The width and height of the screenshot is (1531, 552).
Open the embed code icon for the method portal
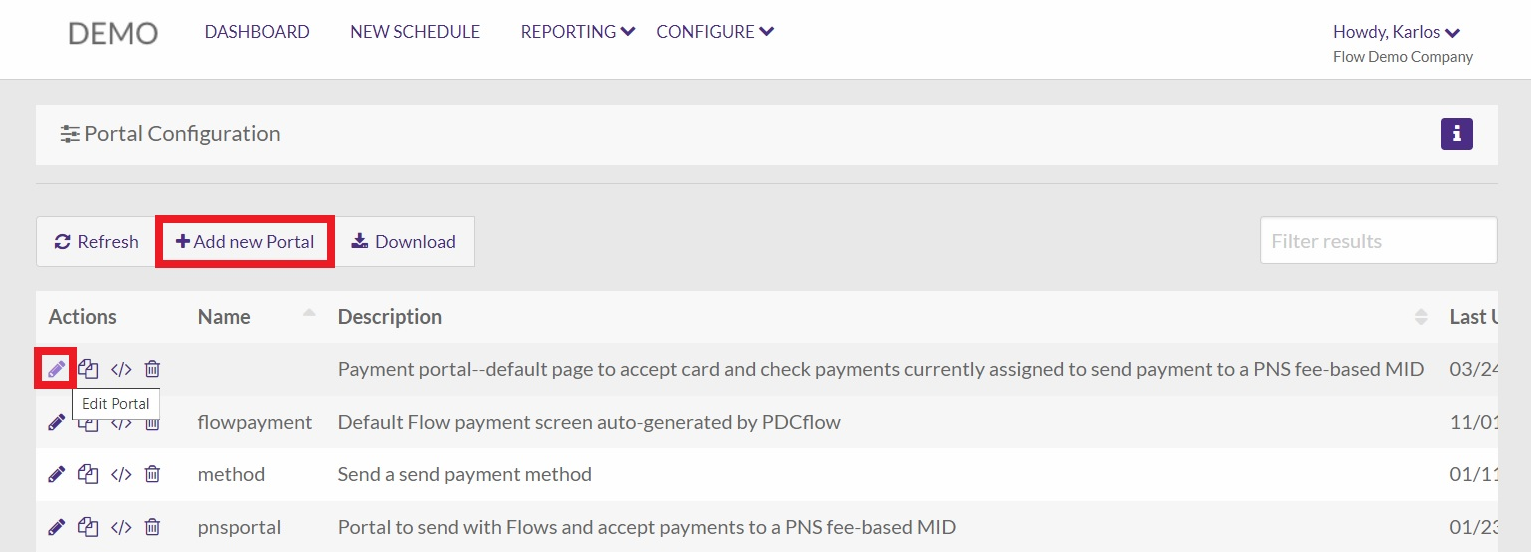click(121, 474)
